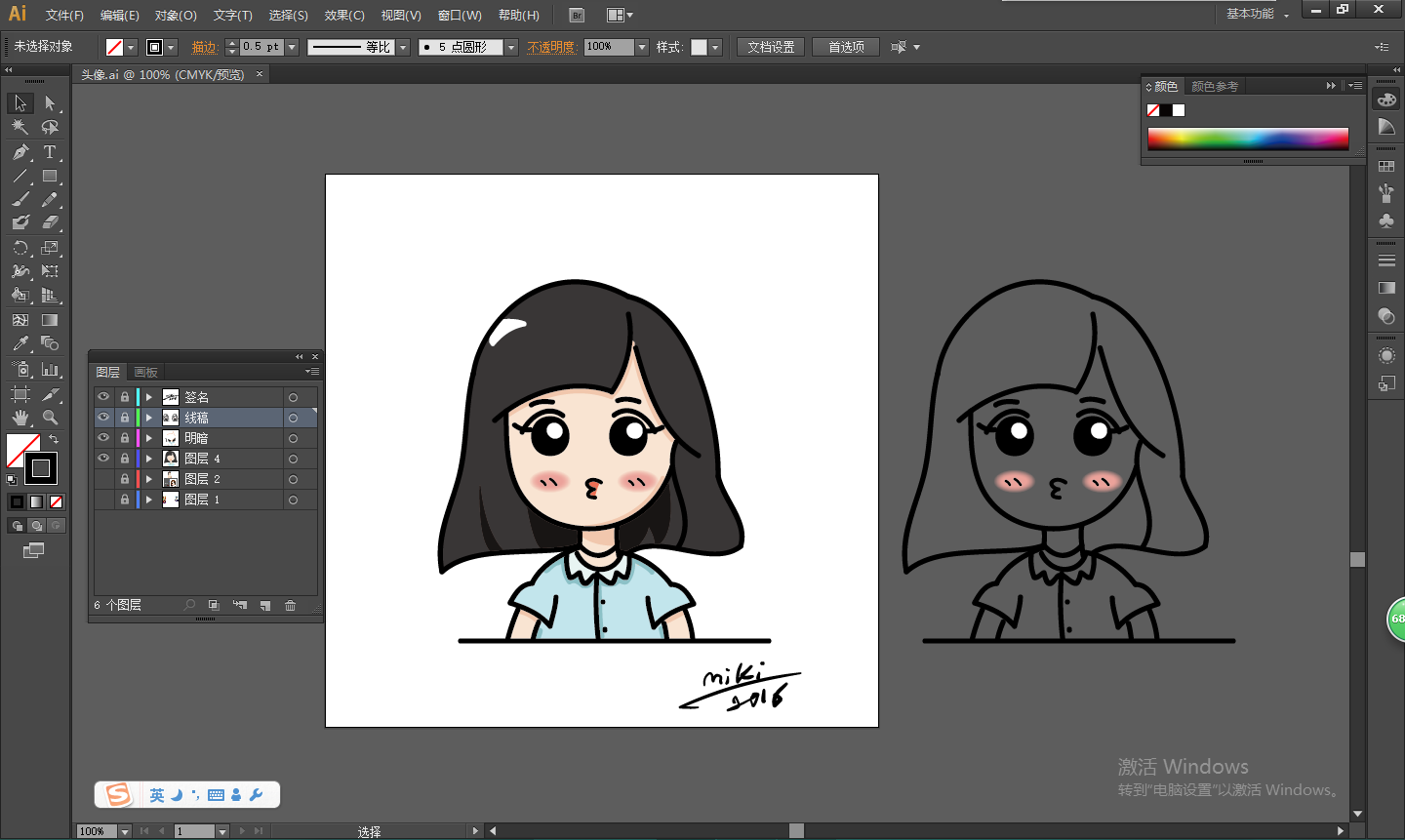
Task: Open the 对象(O) menu
Action: [x=176, y=16]
